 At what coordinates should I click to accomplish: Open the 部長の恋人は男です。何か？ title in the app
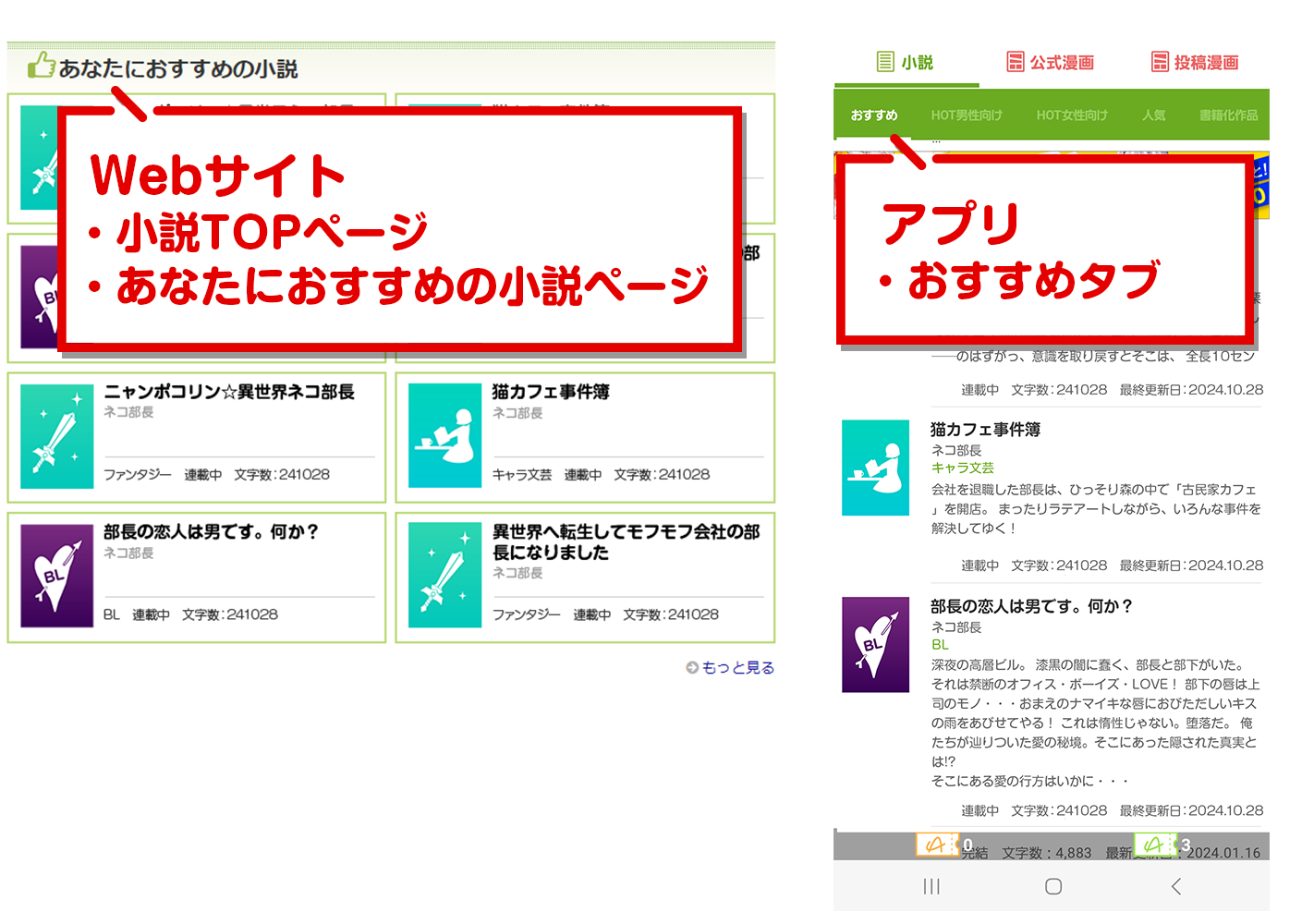1031,606
